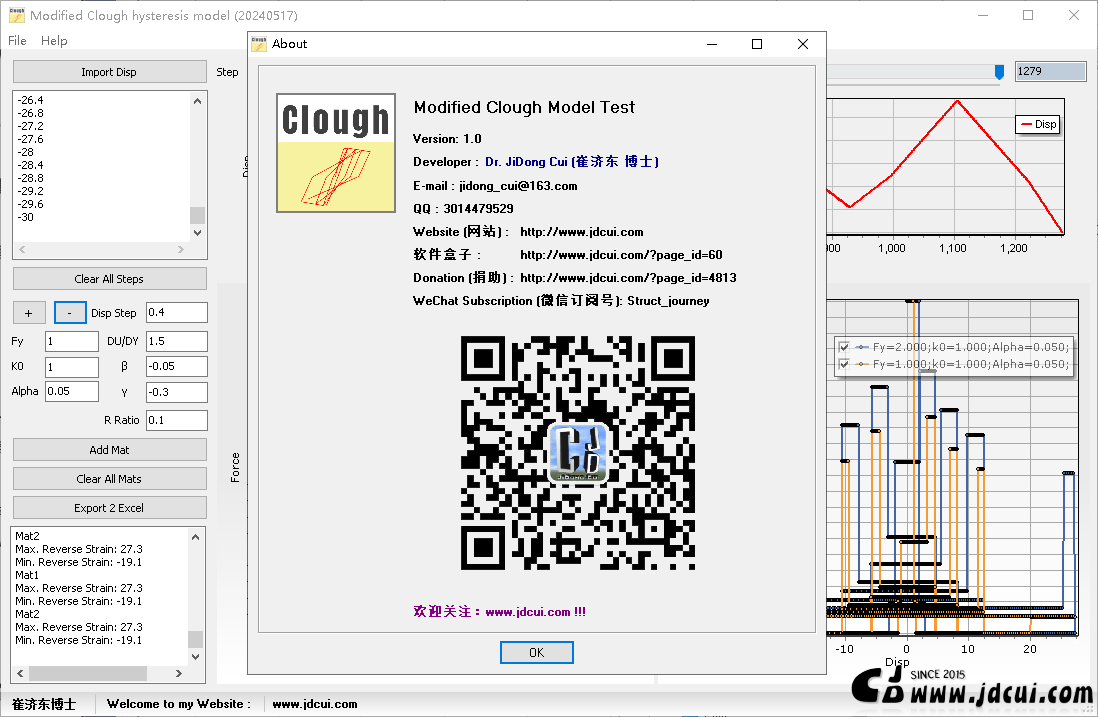
Task: Toggle Fy=1.000 series checkbox in legend
Action: click(x=845, y=364)
